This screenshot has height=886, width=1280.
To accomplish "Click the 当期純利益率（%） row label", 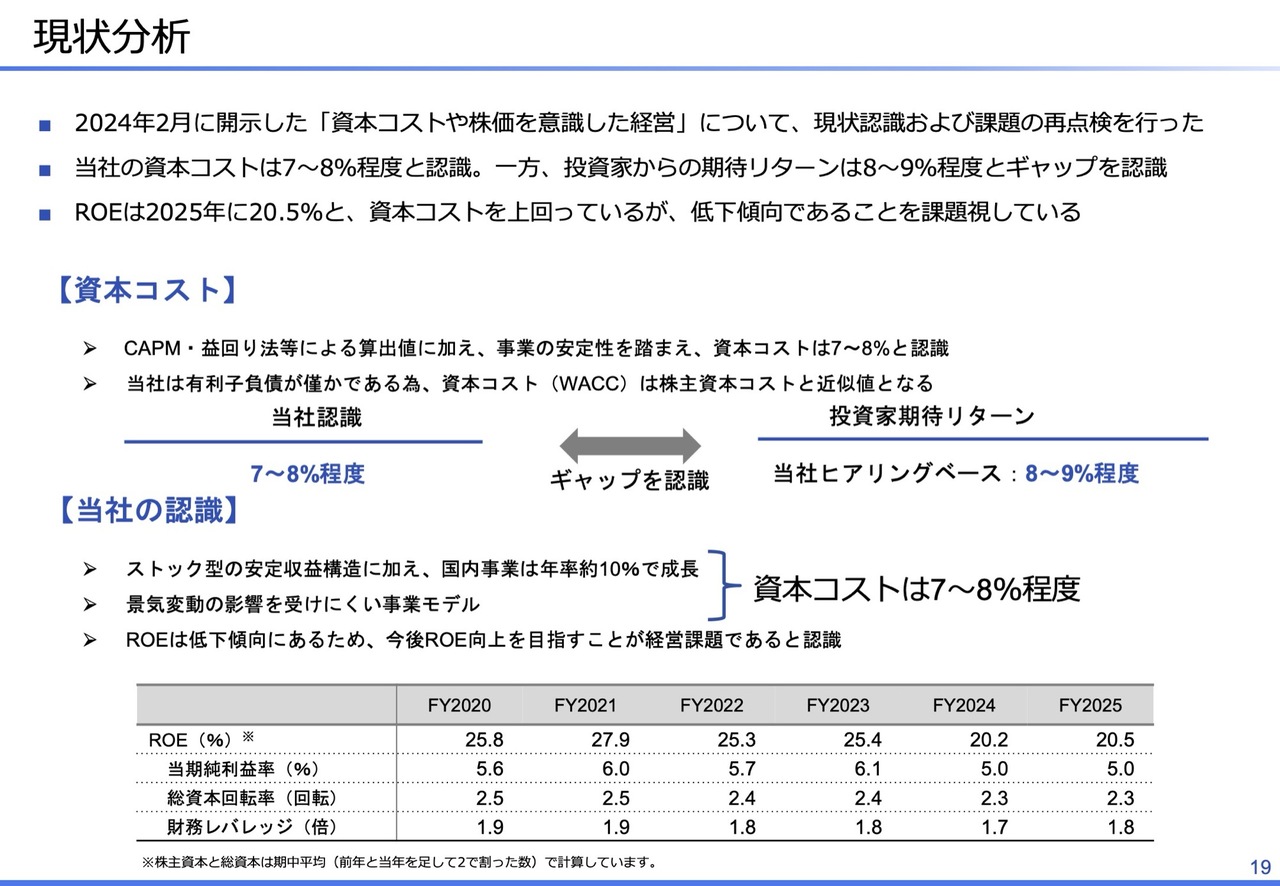I will pos(243,768).
